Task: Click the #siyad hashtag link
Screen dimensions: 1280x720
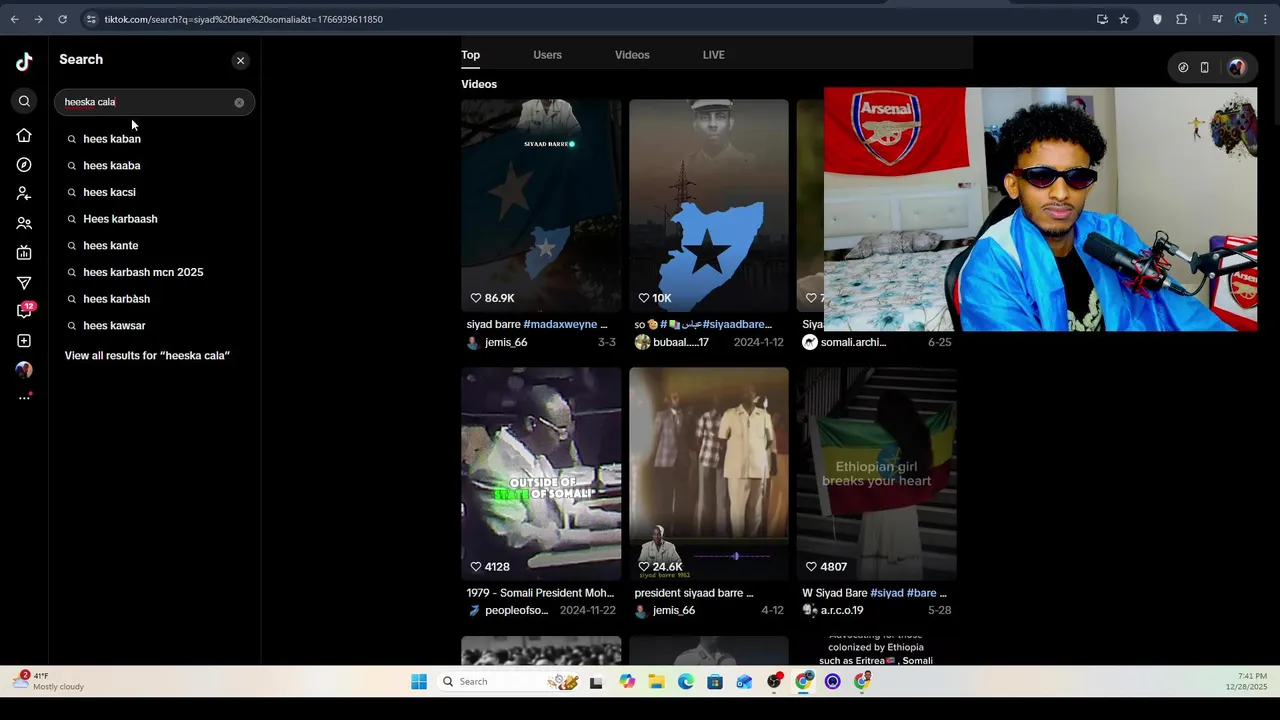Action: coord(886,593)
